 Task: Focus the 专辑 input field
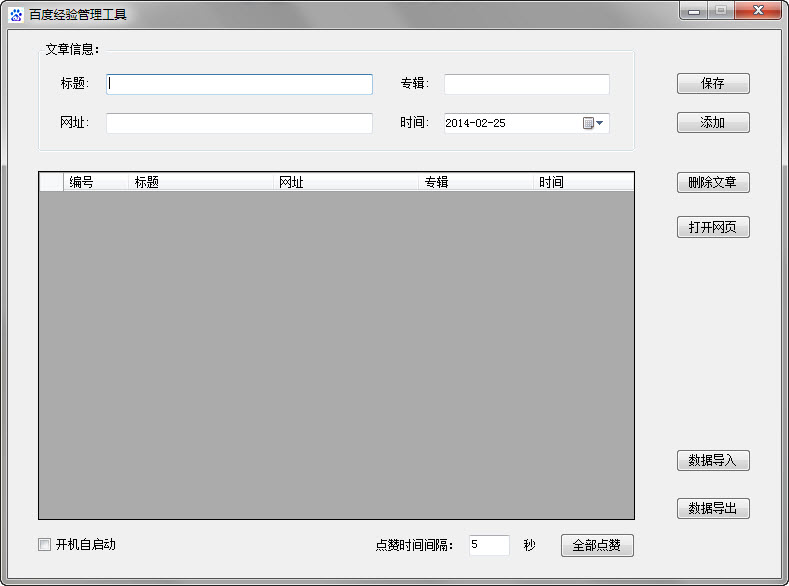coord(527,84)
